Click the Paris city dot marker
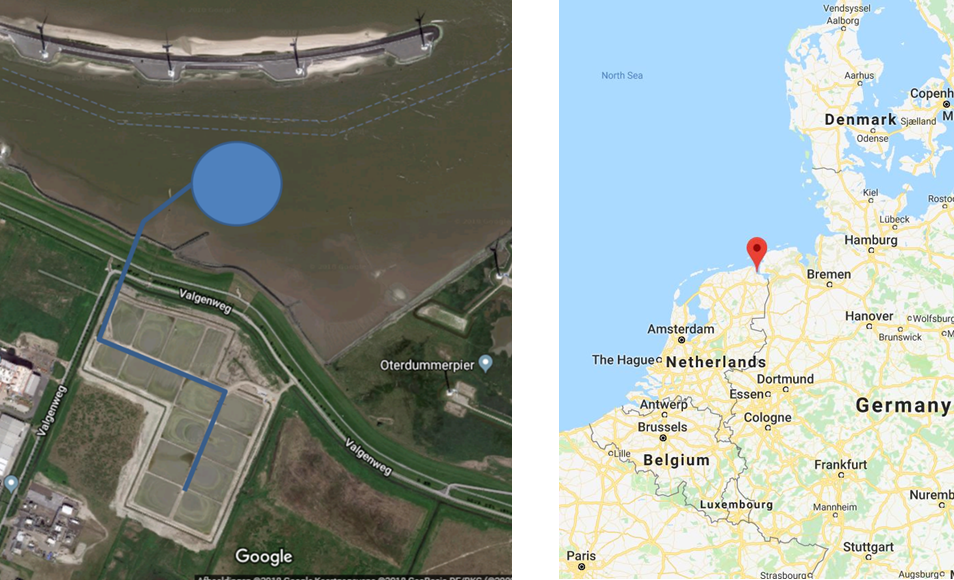The image size is (954, 580). [581, 567]
